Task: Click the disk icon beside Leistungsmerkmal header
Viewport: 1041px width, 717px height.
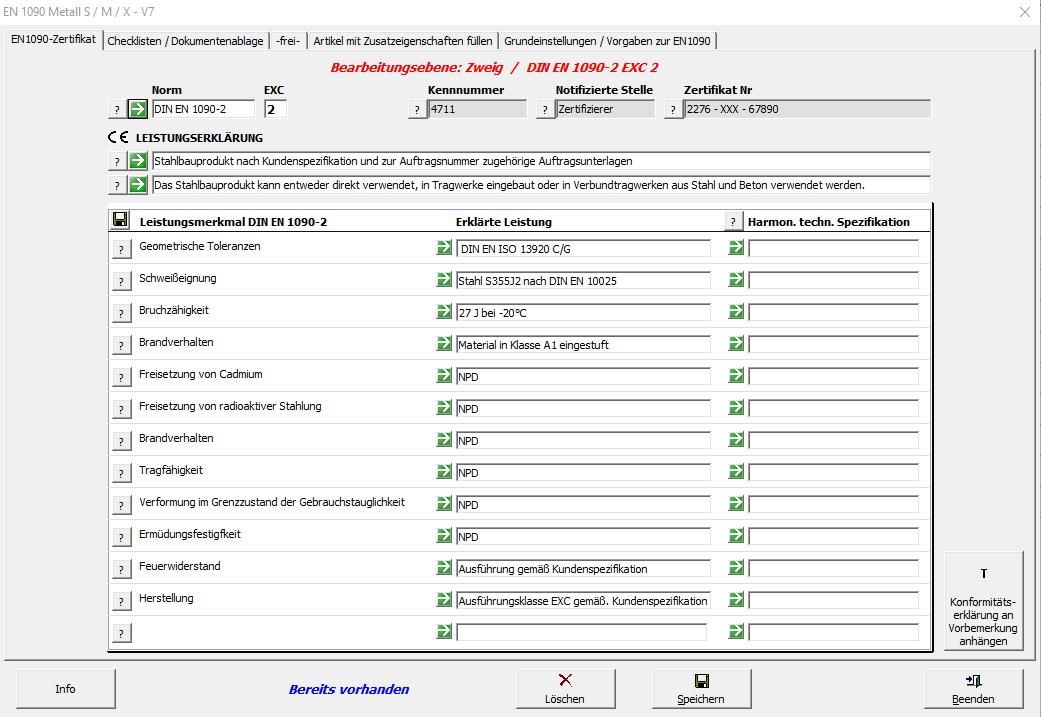Action: pos(120,220)
